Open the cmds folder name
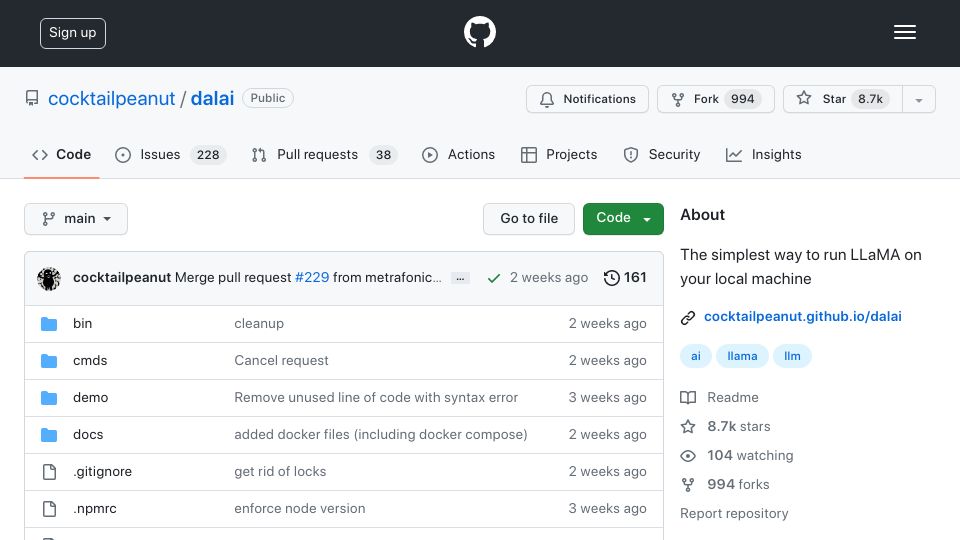 pyautogui.click(x=90, y=361)
